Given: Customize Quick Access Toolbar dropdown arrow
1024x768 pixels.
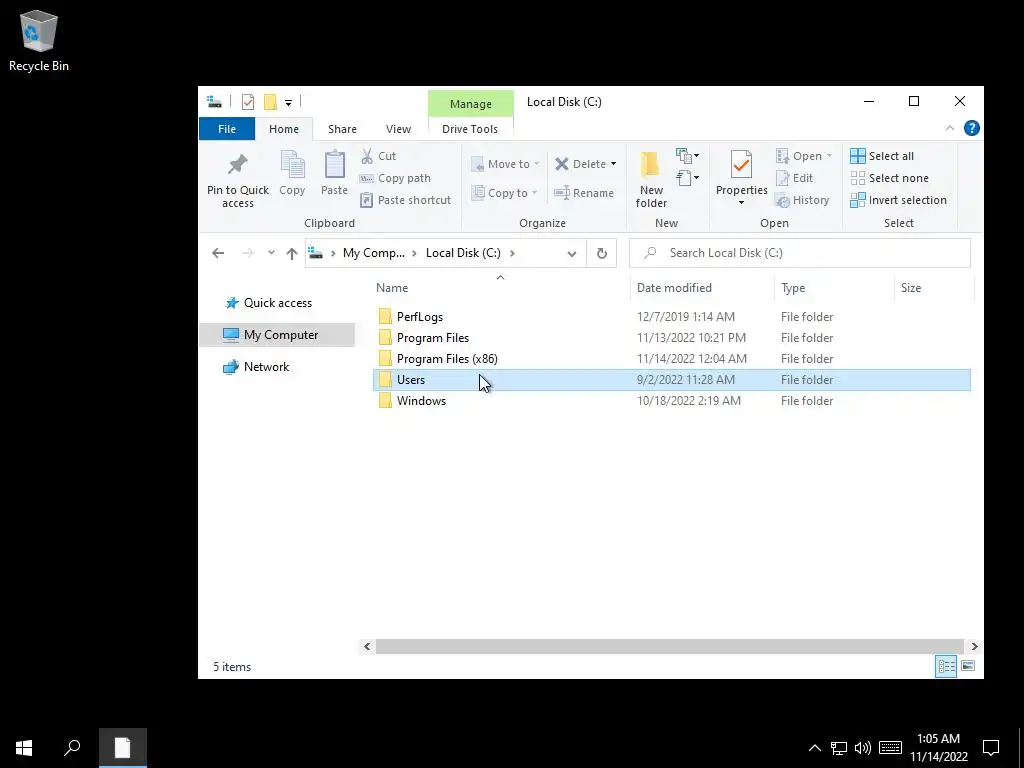Looking at the screenshot, I should tap(288, 102).
